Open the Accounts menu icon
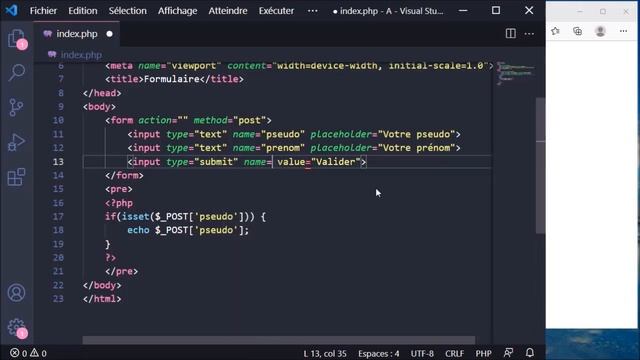The width and height of the screenshot is (640, 360). pos(16,293)
